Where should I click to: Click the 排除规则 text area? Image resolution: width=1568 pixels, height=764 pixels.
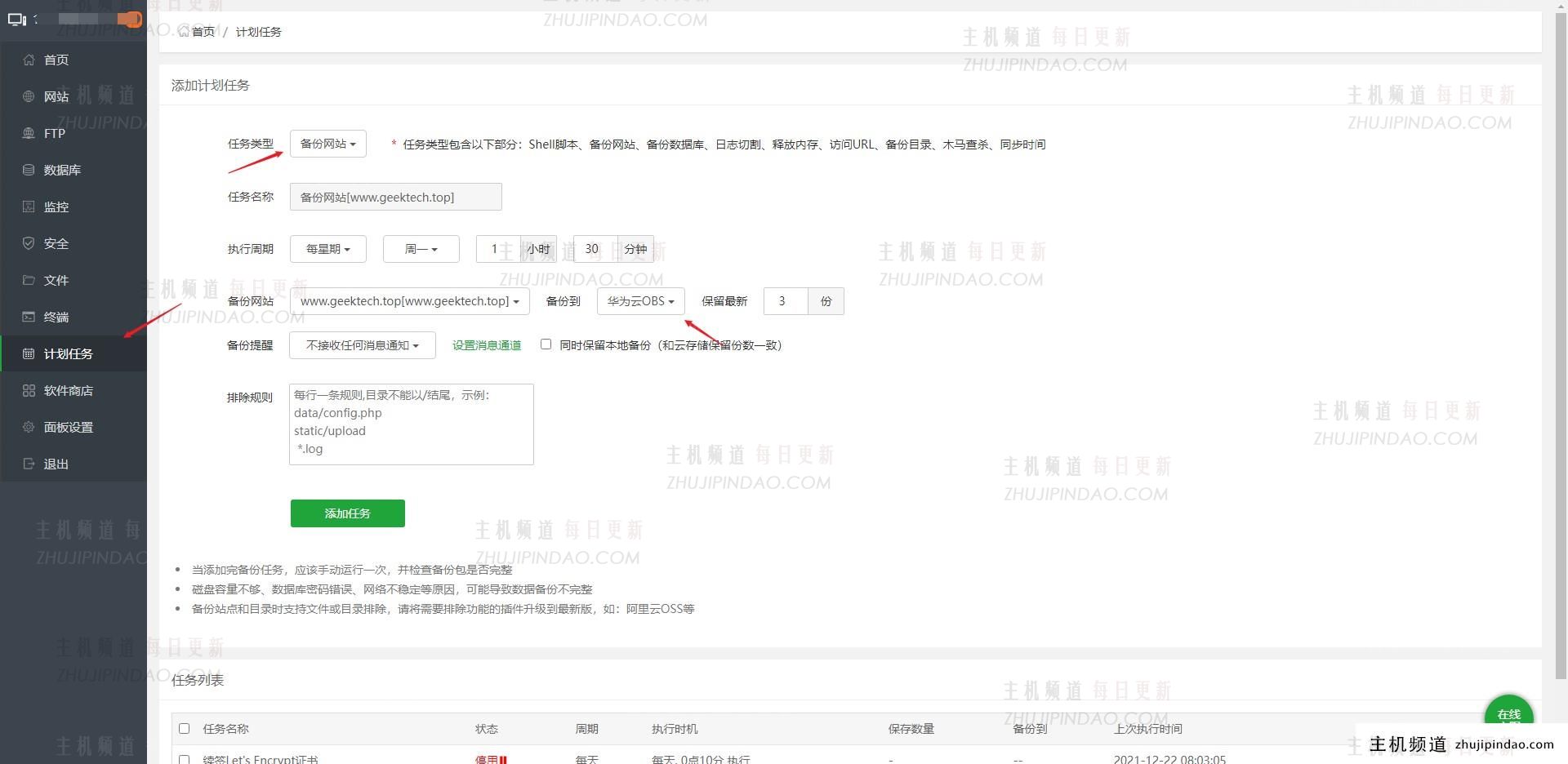[x=411, y=424]
